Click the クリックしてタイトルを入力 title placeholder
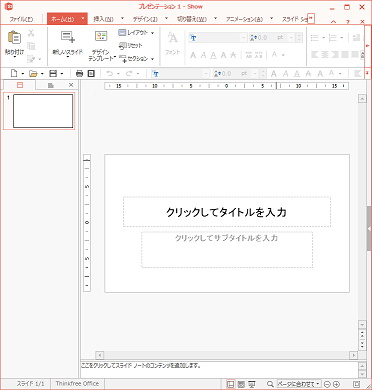372x390 pixels. pos(227,212)
